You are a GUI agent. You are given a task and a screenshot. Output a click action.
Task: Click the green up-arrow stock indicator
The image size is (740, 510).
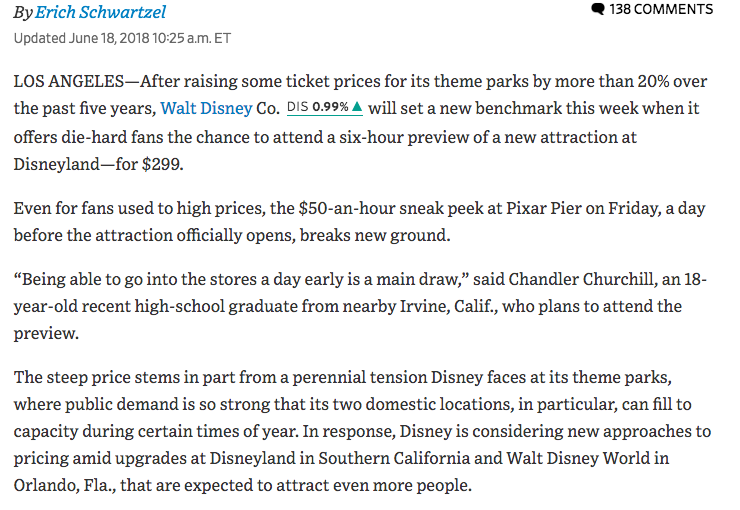(x=357, y=107)
